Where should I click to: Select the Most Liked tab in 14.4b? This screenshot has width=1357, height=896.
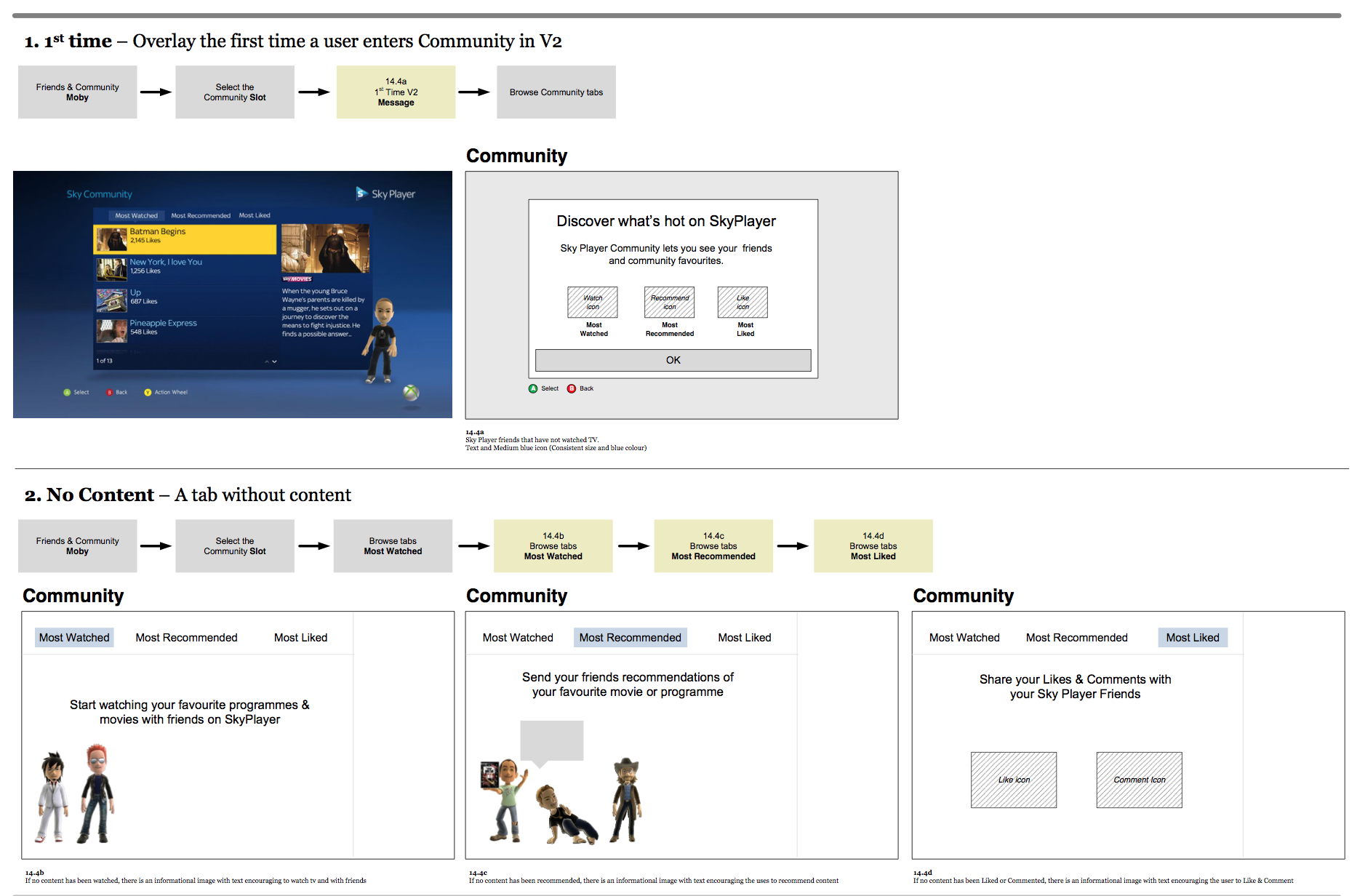[300, 637]
